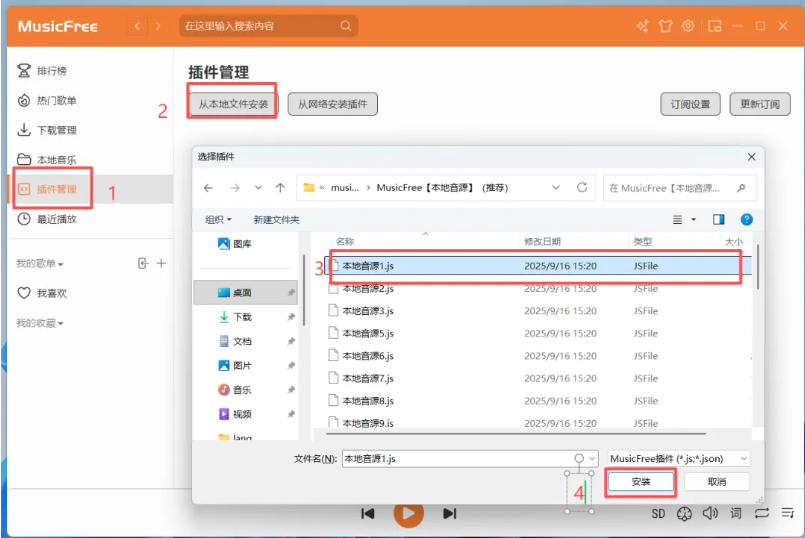Select file 本地音源3.js
Image resolution: width=805 pixels, height=538 pixels.
pos(538,311)
